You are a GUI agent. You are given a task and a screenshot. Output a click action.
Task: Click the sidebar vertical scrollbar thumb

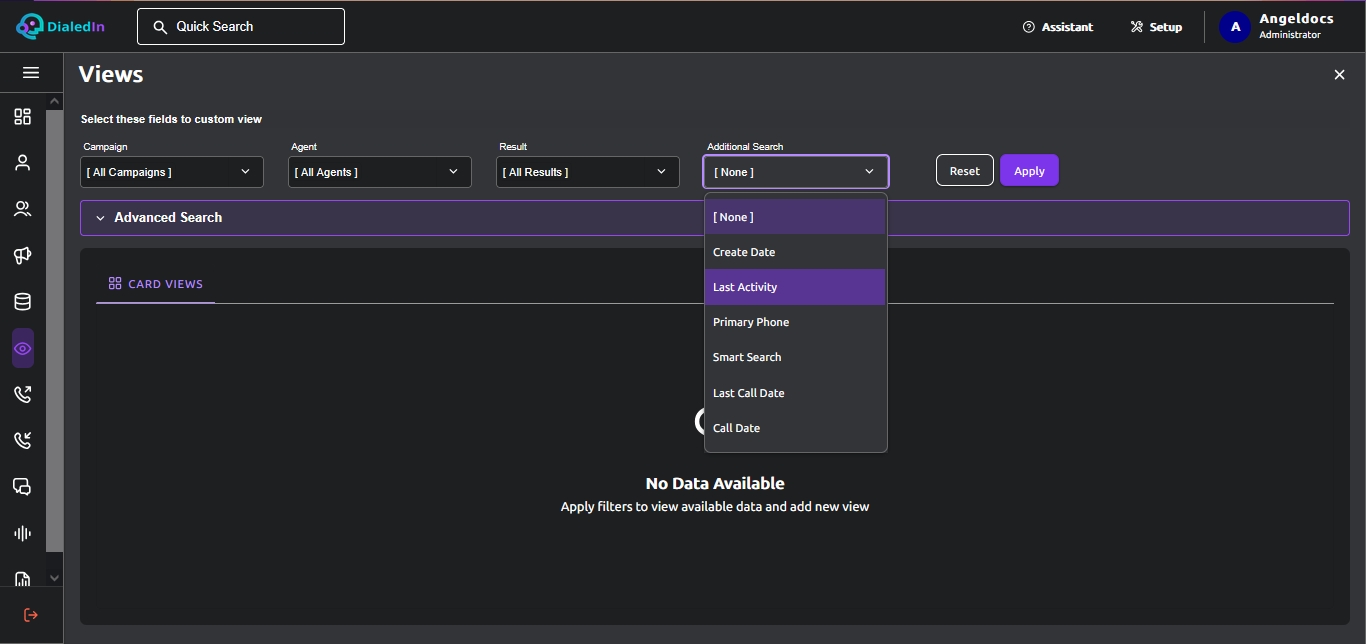(x=54, y=331)
